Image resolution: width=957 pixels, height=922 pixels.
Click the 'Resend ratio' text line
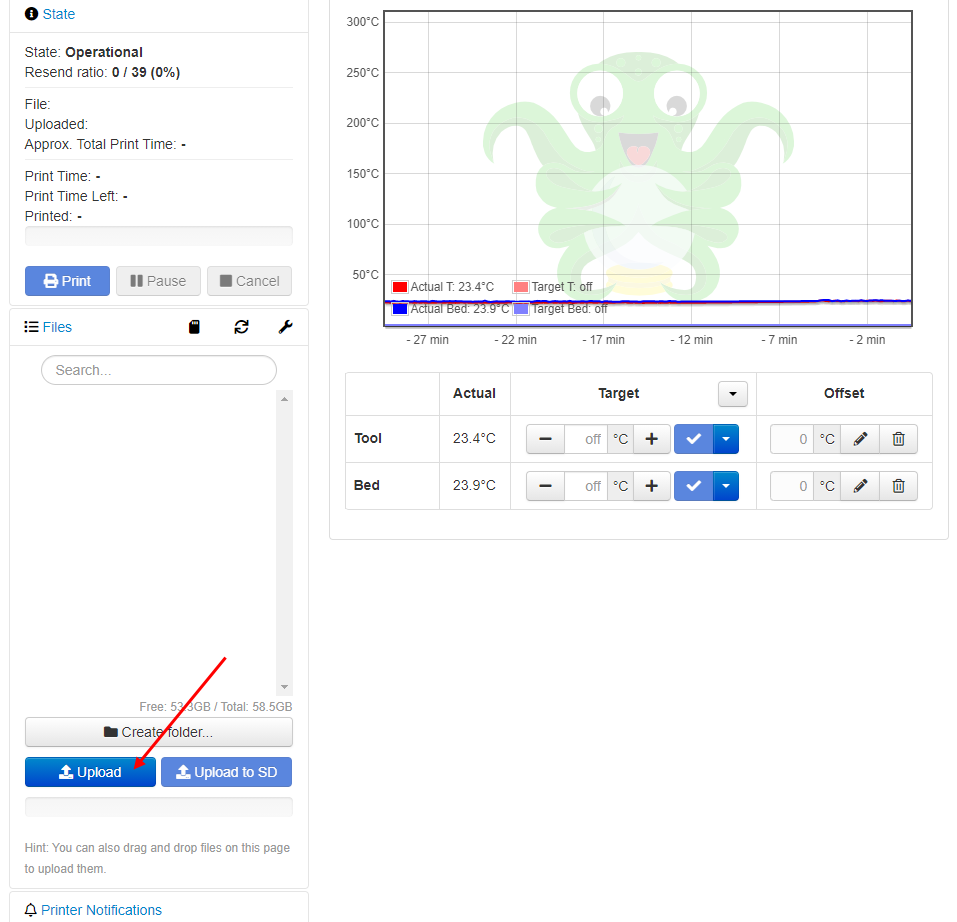pos(102,72)
